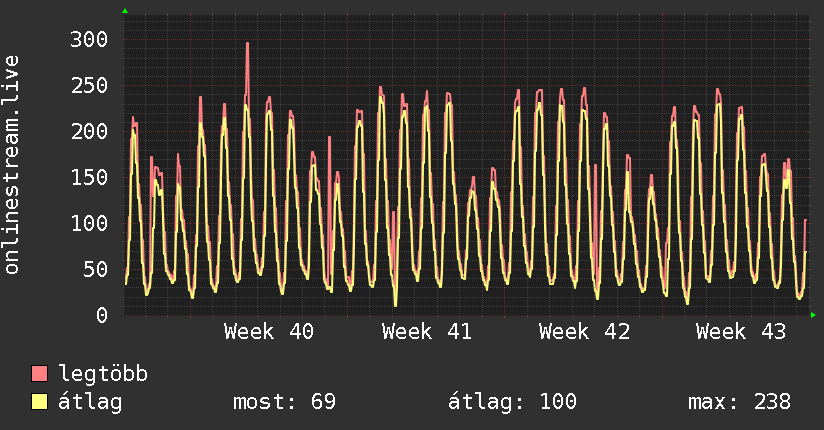Screen dimensions: 824x430
Task: Click the 'Week 42' x-axis label
Action: click(x=584, y=332)
